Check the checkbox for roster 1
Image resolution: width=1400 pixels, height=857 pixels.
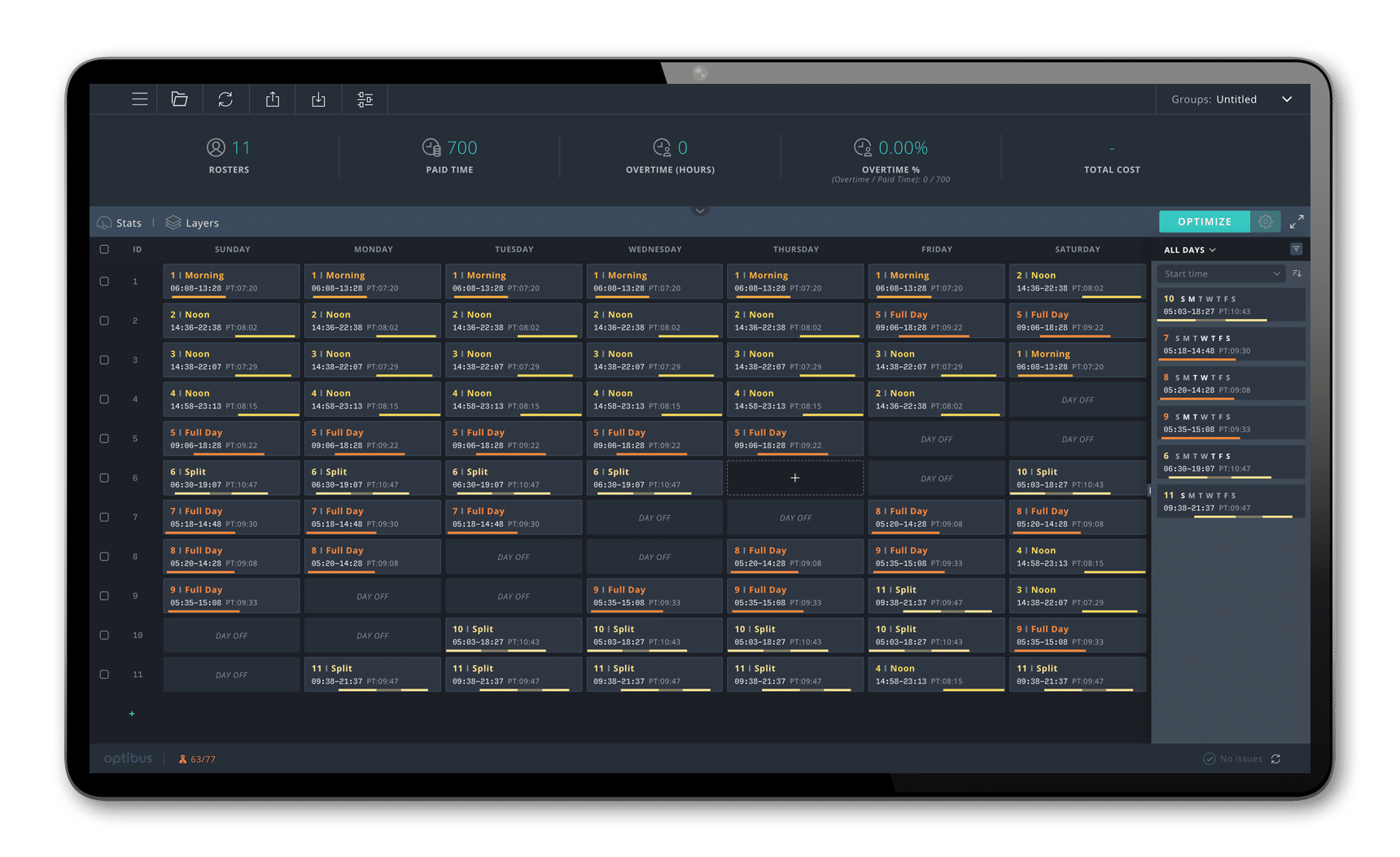[x=104, y=282]
